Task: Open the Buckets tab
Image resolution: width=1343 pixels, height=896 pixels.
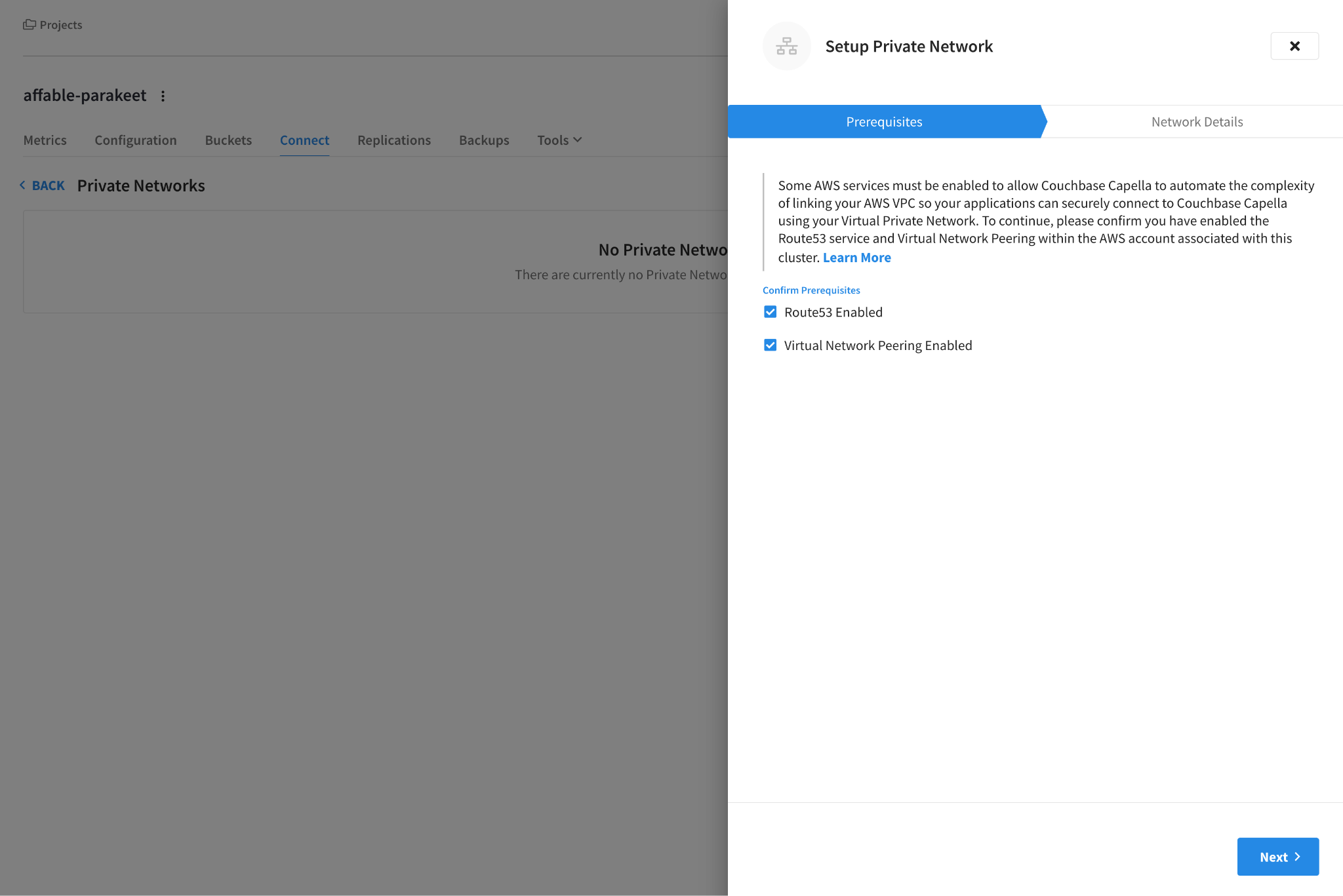Action: [228, 140]
